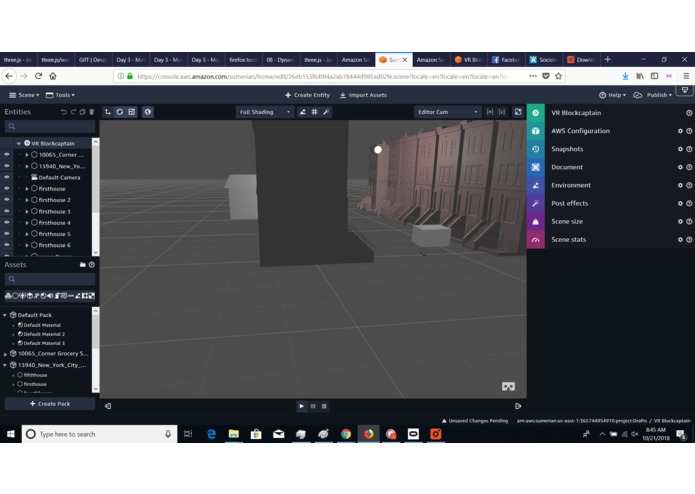Click the gear icon in AWS Configuration row

point(680,131)
